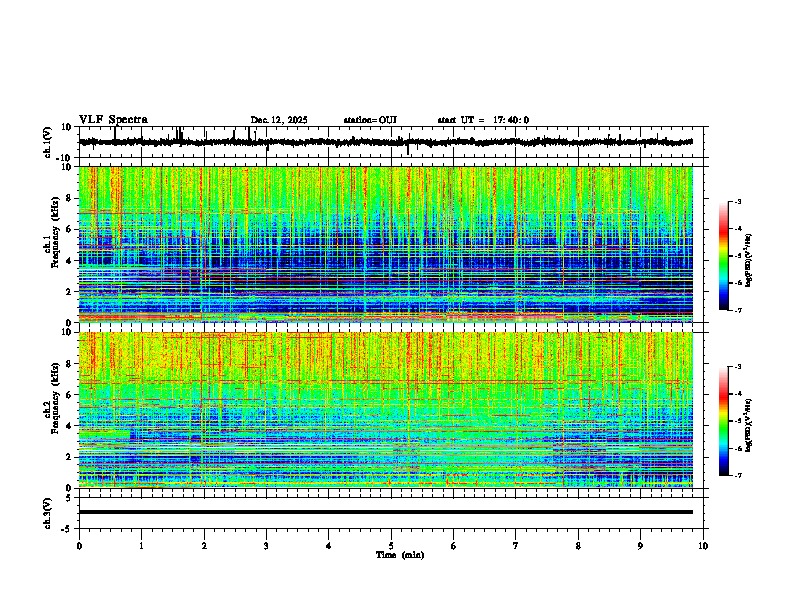Click the "-7" label on ch.1 color bar

coord(738,310)
